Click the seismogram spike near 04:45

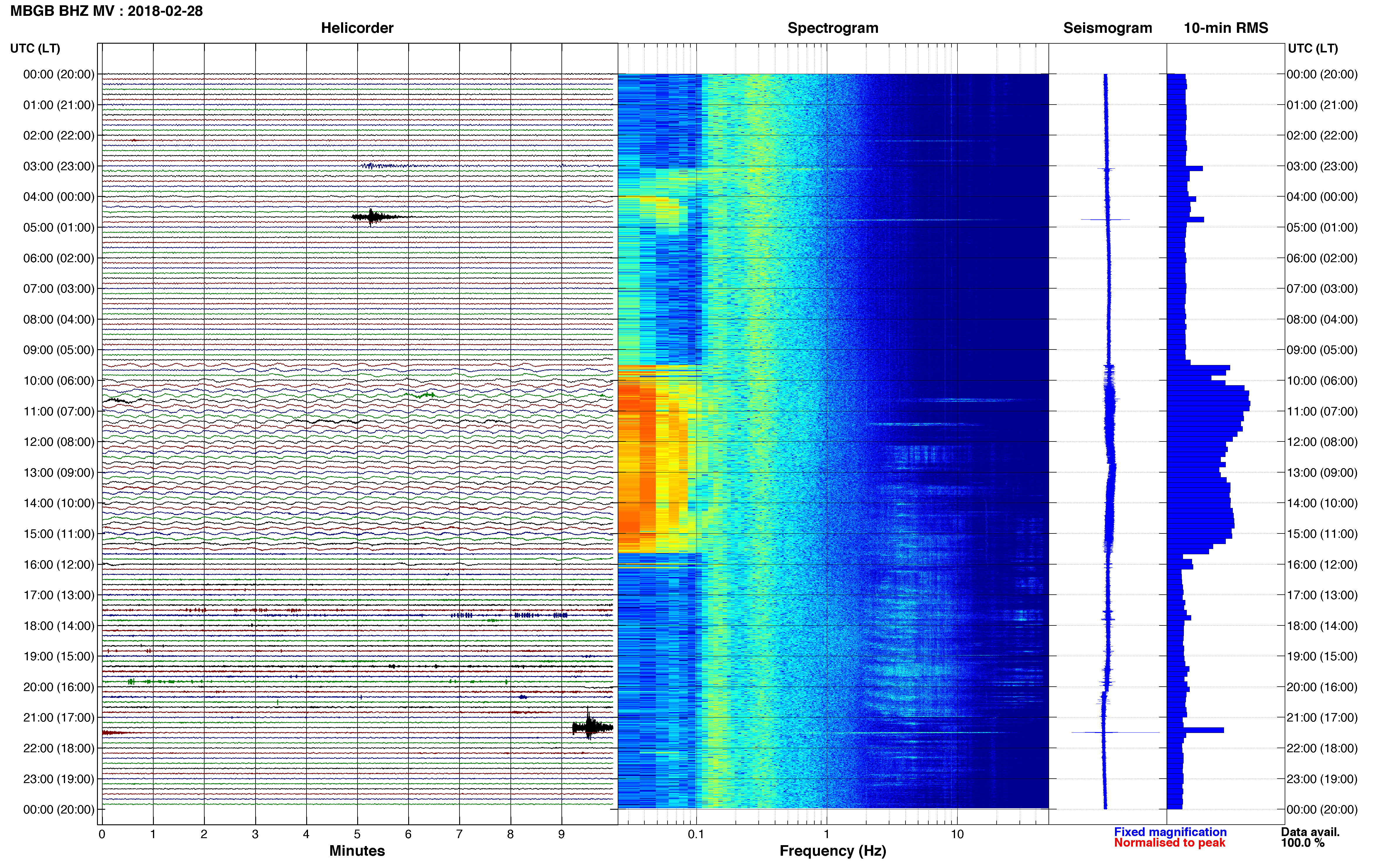[x=1105, y=219]
